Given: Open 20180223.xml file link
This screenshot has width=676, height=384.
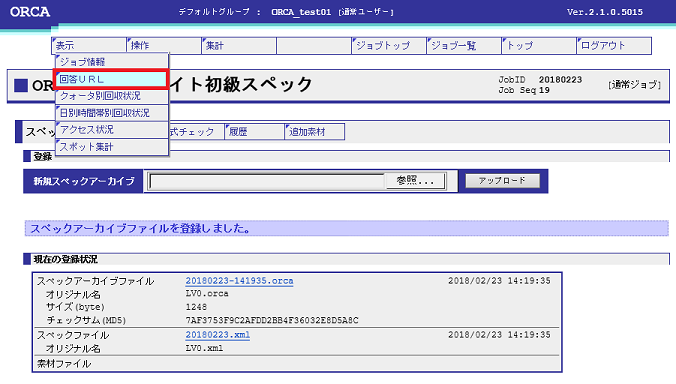Looking at the screenshot, I should [x=218, y=335].
